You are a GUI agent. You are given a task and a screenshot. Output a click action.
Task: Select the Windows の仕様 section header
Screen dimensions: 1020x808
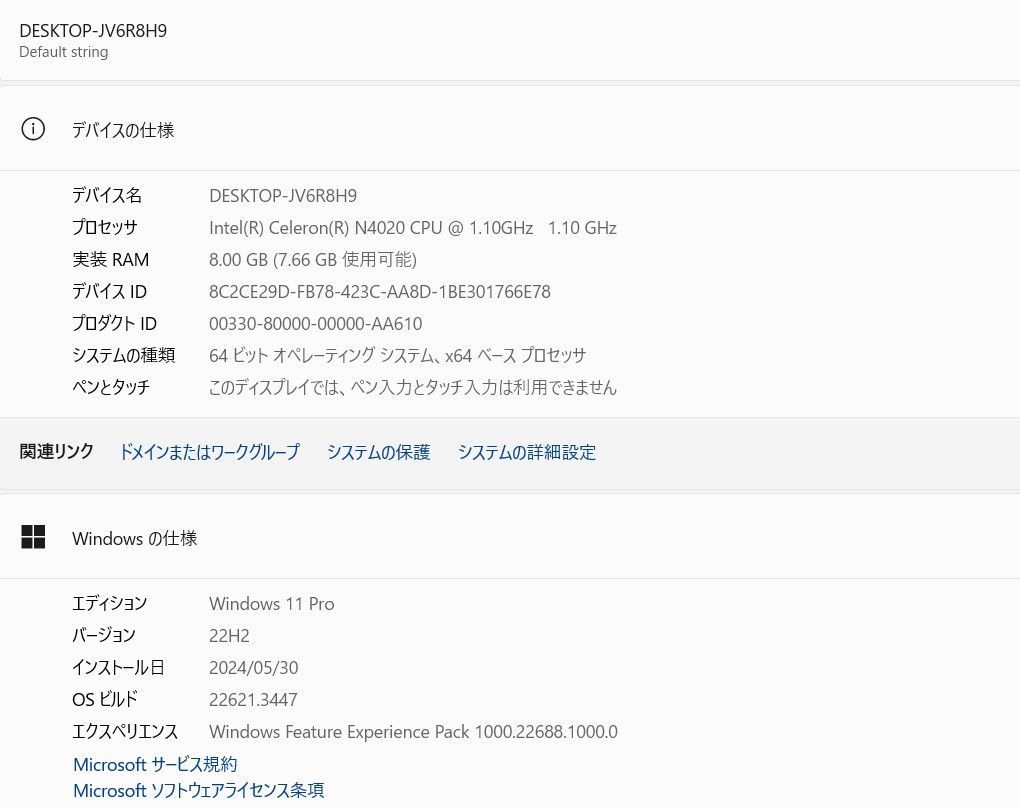135,538
